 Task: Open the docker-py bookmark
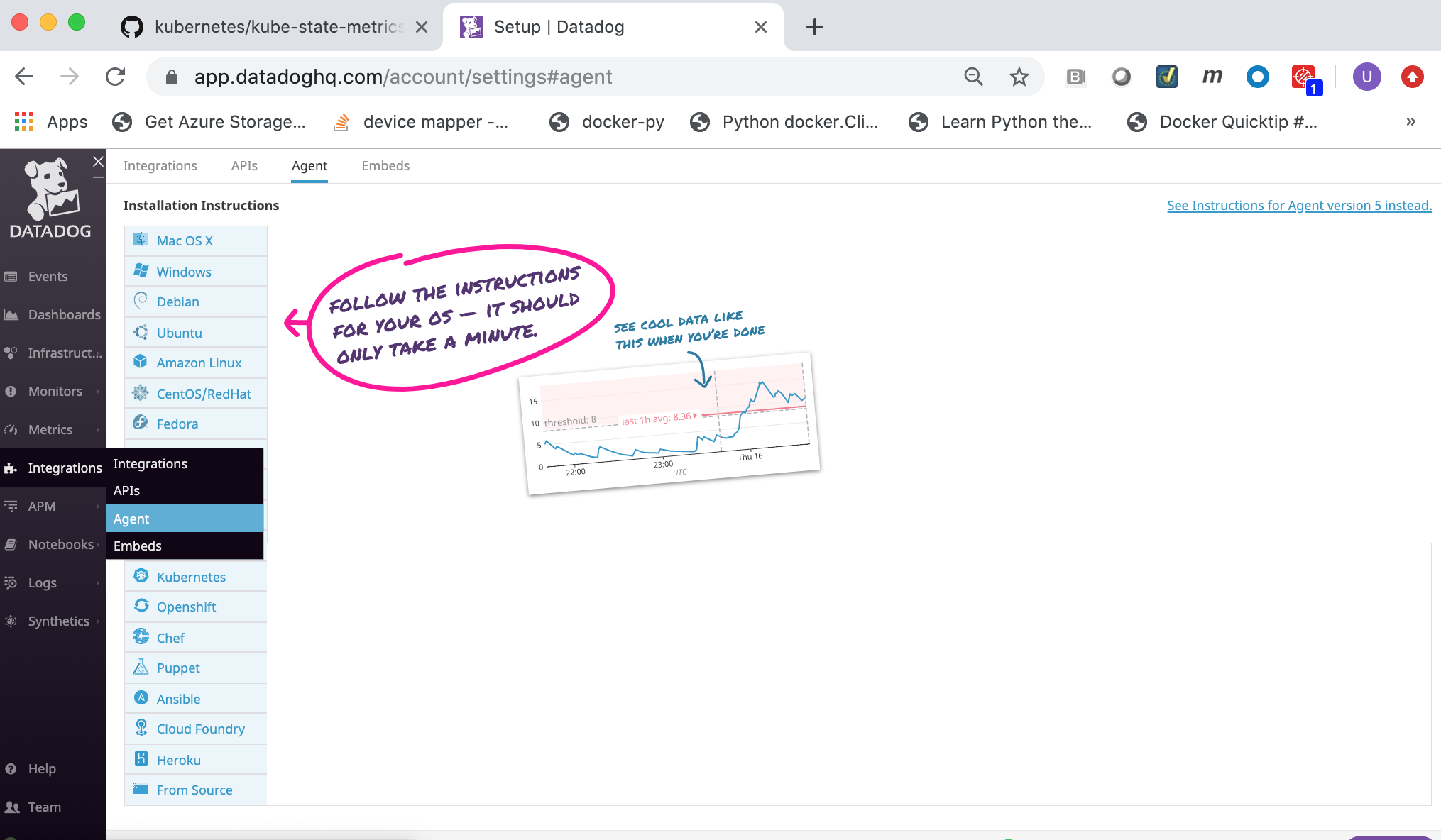click(x=607, y=122)
